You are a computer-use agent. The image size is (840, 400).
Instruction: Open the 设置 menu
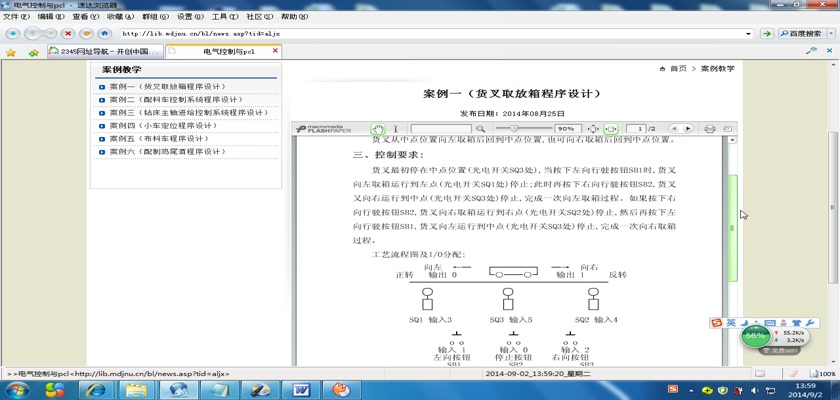(190, 17)
